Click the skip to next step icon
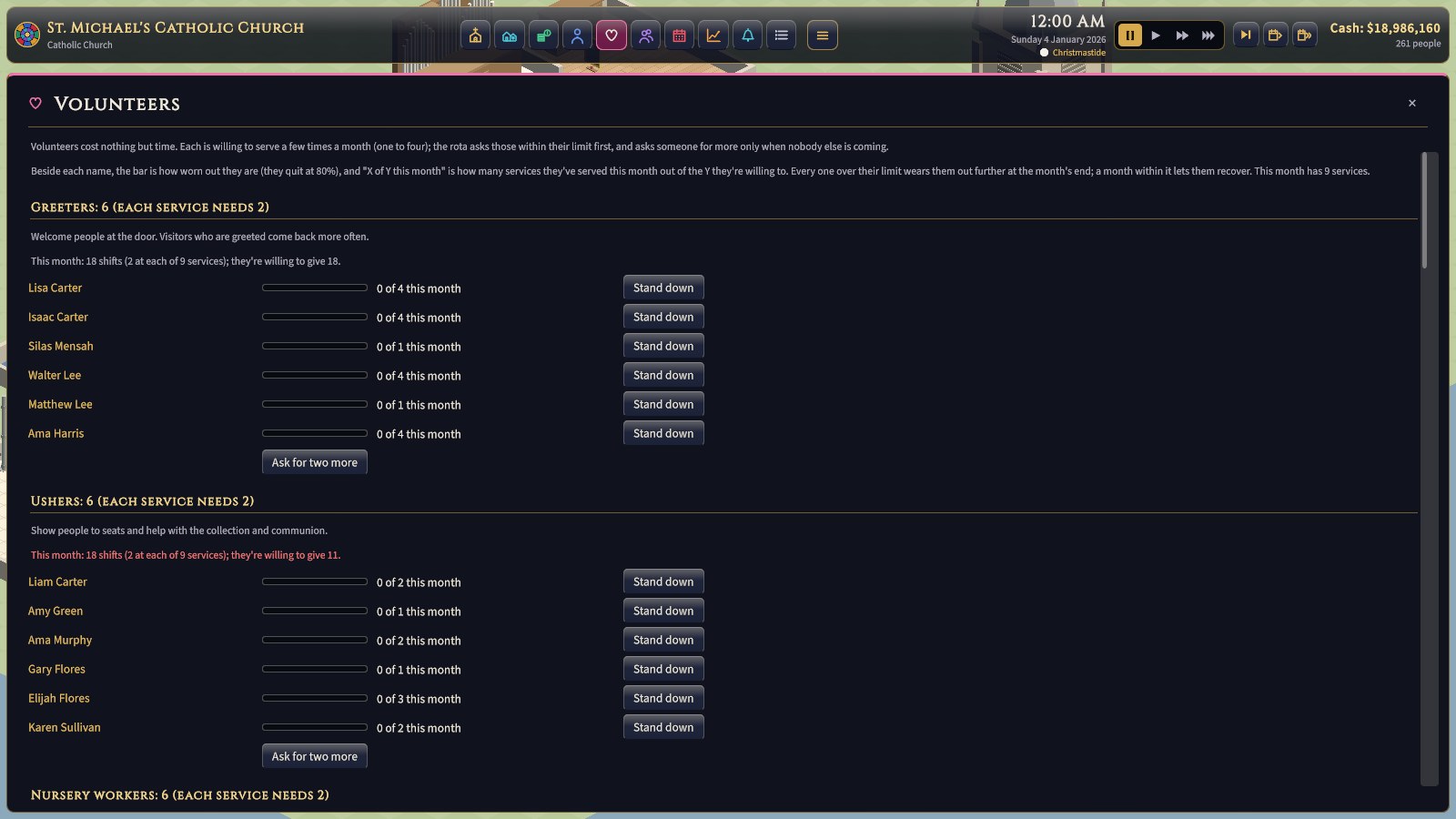Image resolution: width=1456 pixels, height=819 pixels. (1246, 35)
